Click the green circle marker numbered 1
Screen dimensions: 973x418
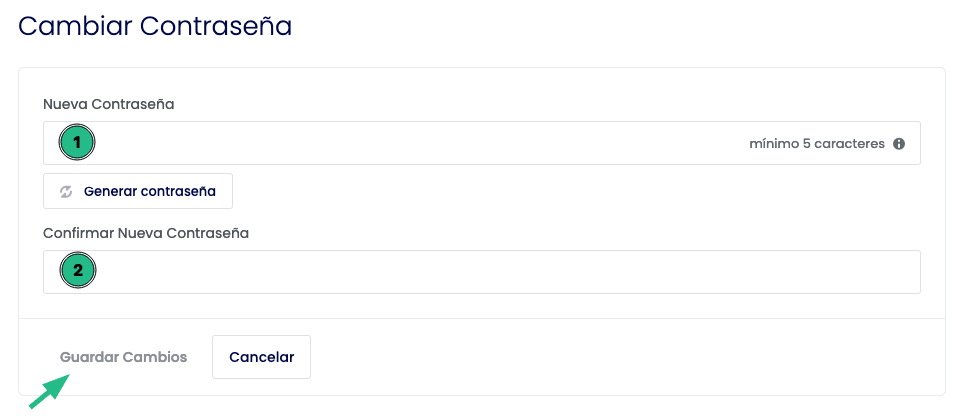coord(77,143)
